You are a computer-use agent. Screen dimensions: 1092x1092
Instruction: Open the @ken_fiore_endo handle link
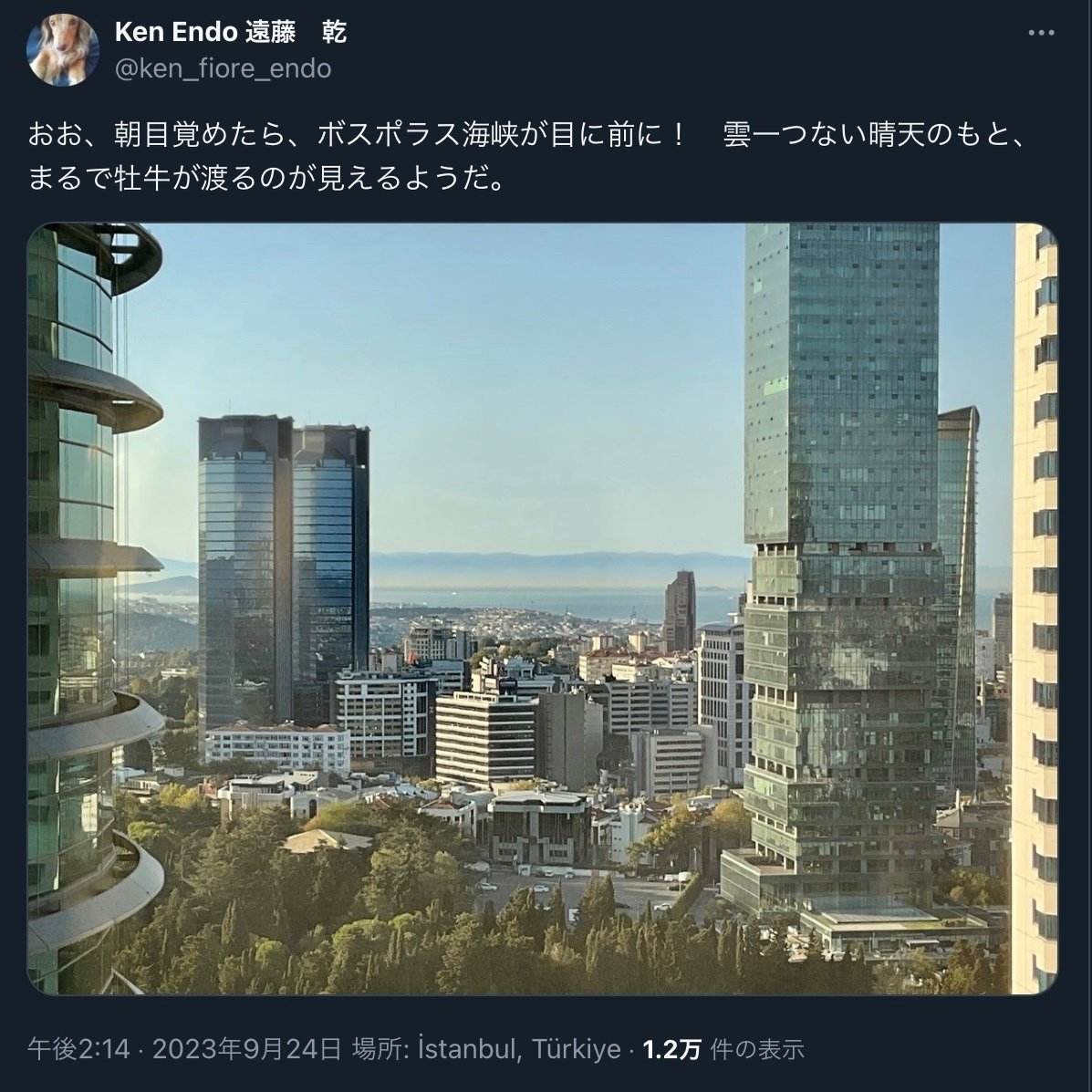tap(223, 68)
